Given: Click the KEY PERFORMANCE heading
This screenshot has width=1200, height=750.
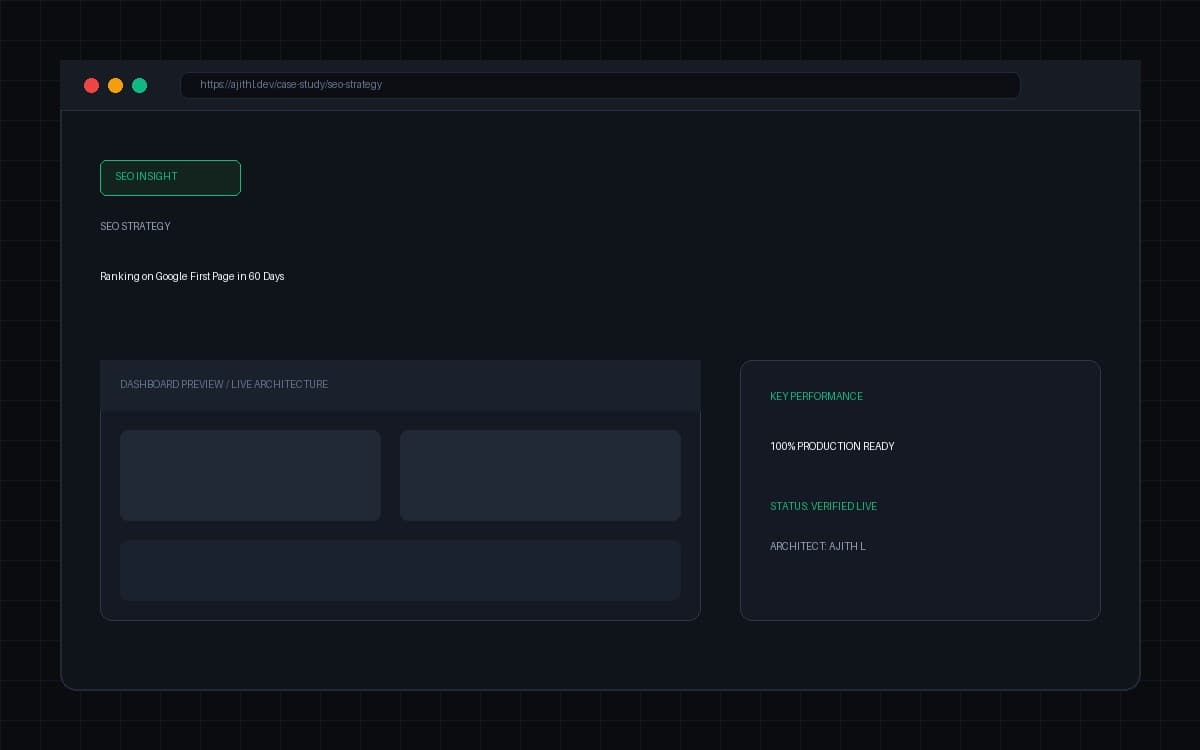Looking at the screenshot, I should (x=816, y=396).
